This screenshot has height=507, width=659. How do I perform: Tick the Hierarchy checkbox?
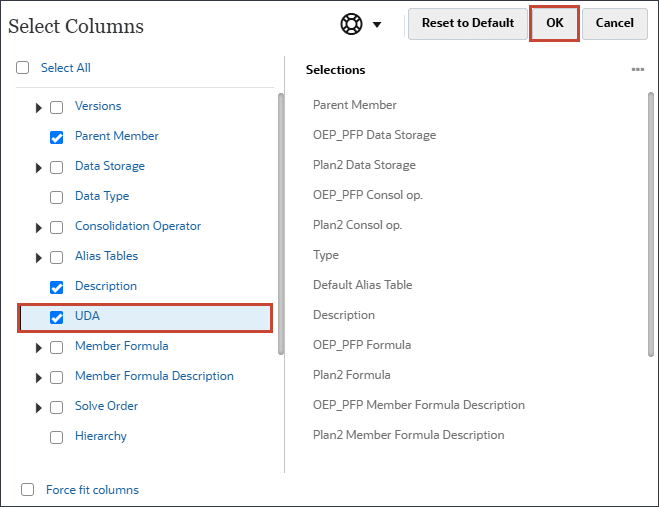[57, 437]
